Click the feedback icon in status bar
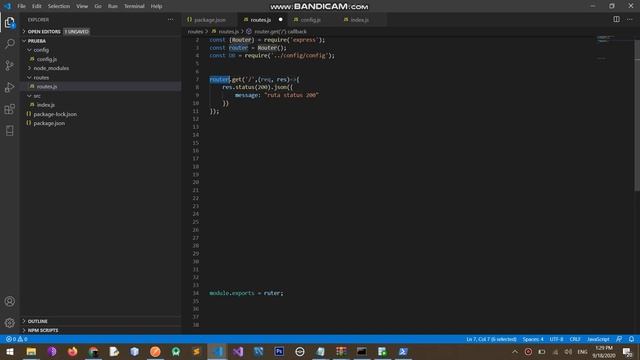 619,339
